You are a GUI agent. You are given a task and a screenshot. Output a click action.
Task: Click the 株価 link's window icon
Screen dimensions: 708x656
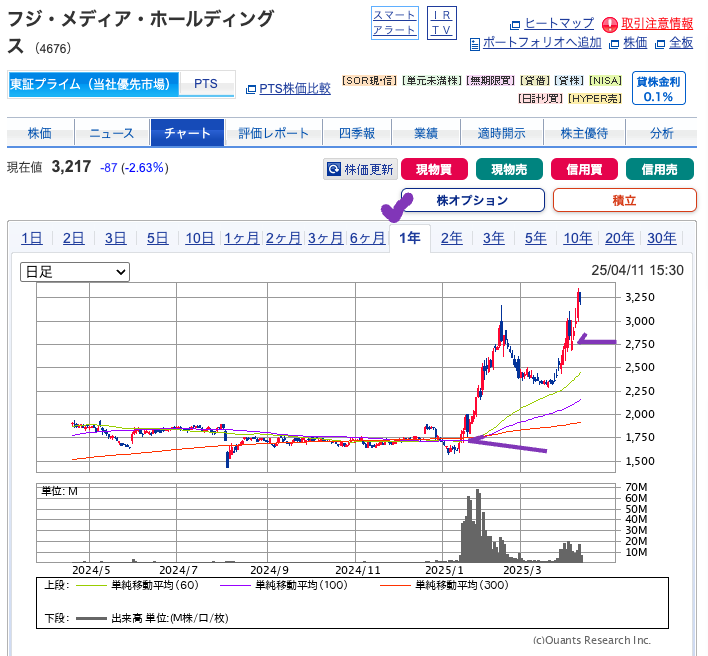(614, 44)
